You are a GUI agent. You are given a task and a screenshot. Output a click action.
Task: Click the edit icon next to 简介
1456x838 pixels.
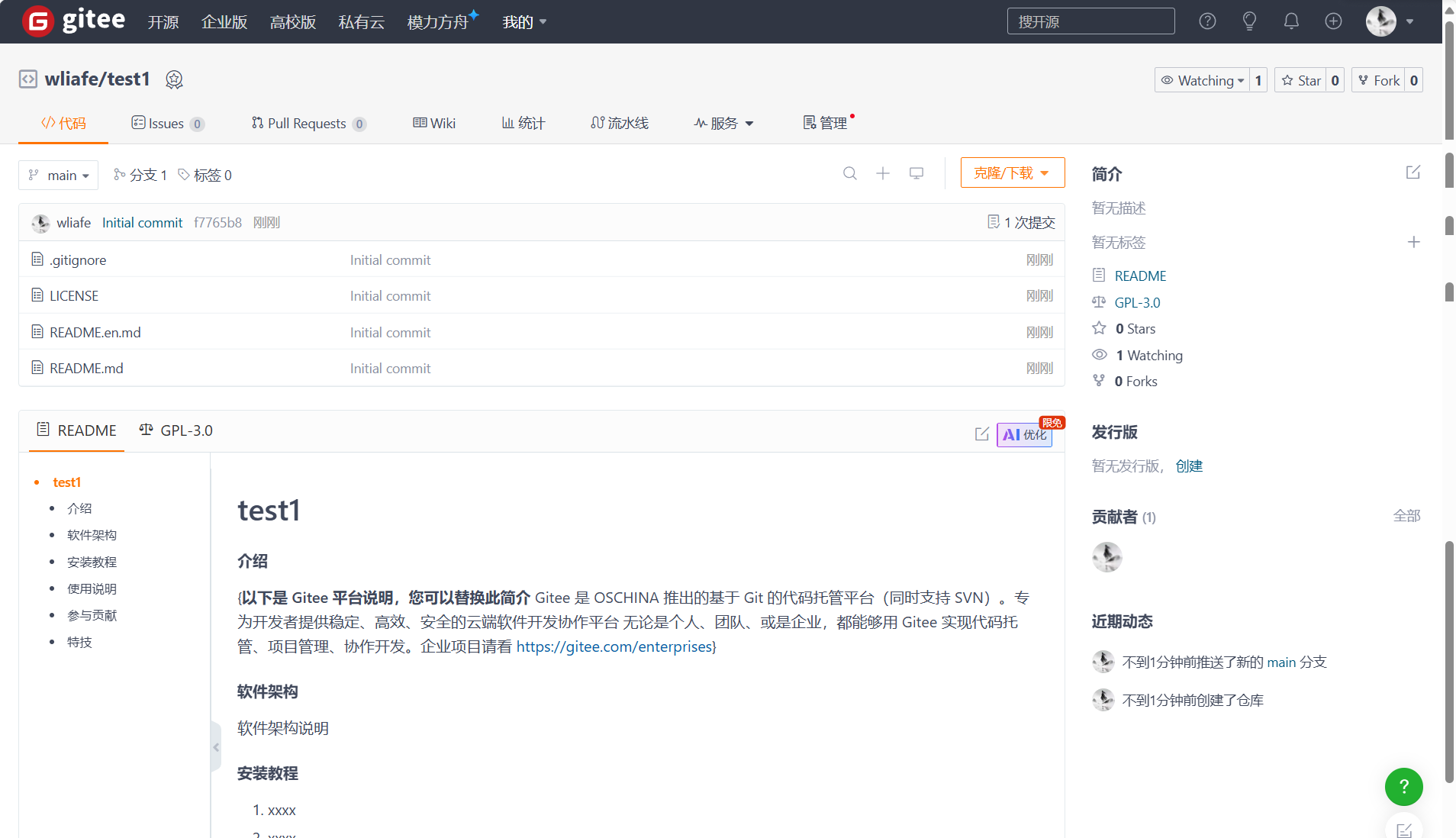coord(1413,172)
